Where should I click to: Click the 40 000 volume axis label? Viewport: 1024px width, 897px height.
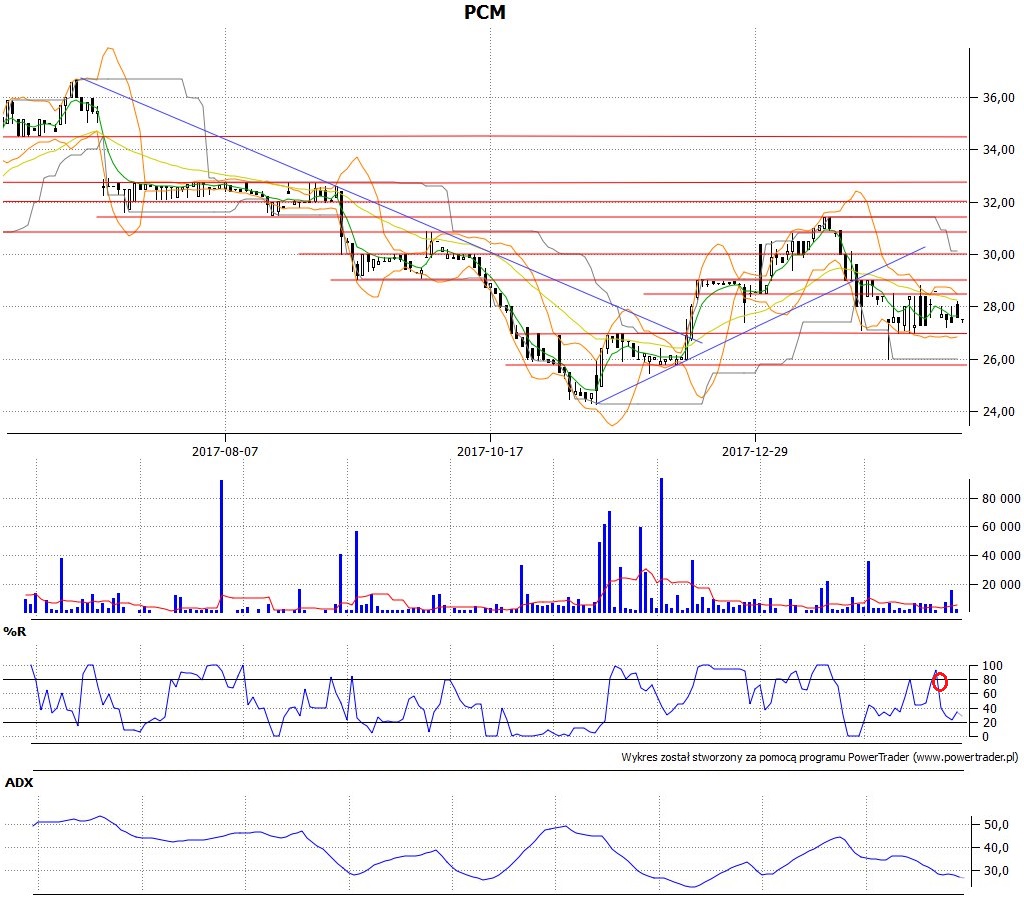click(x=1001, y=555)
